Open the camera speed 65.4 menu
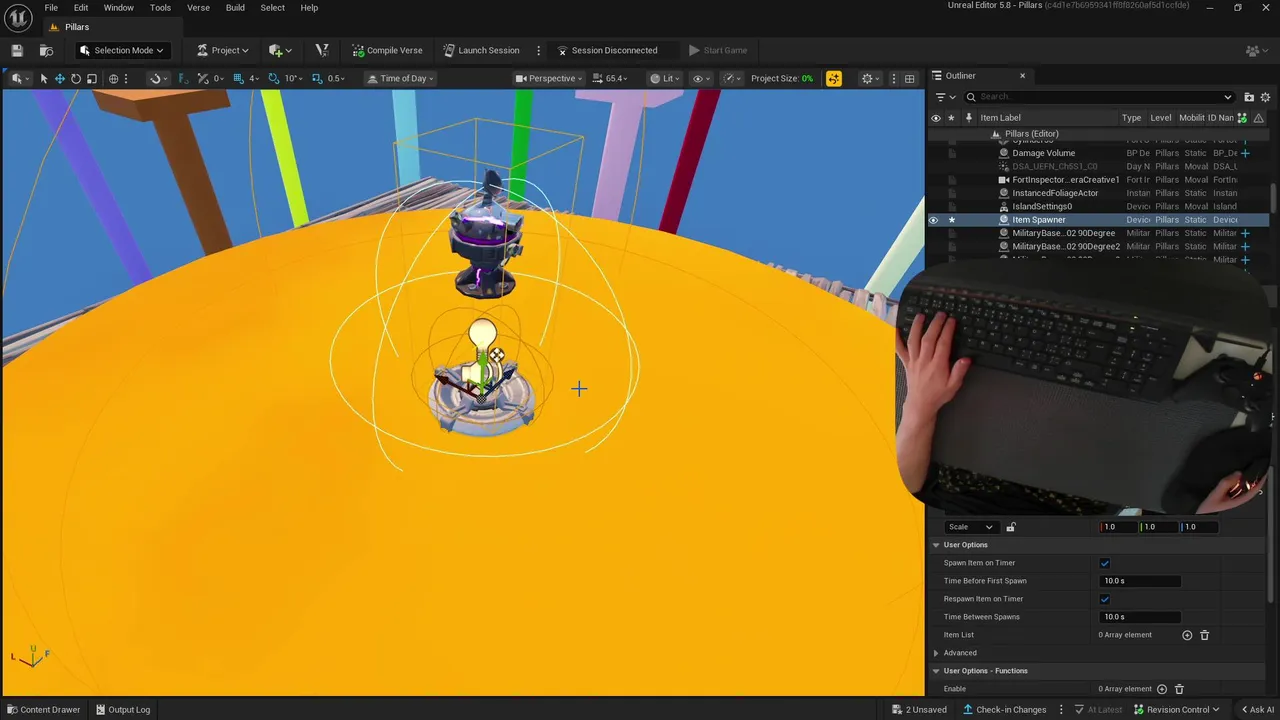The width and height of the screenshot is (1280, 720). 610,78
